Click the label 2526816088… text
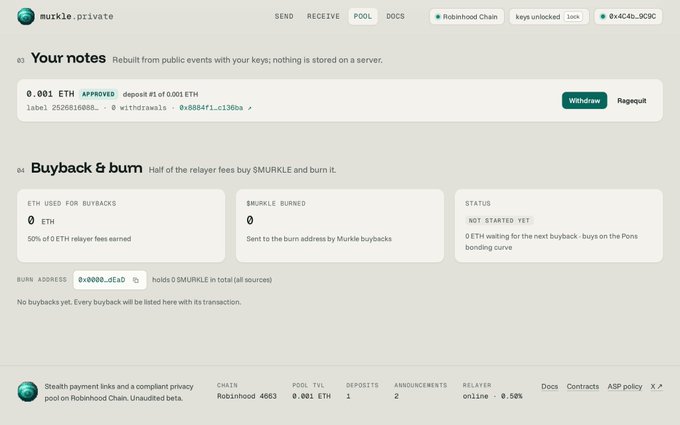 pos(62,108)
